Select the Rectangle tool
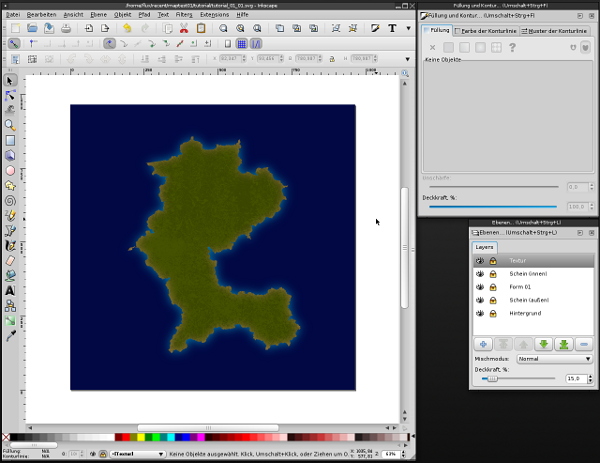The width and height of the screenshot is (600, 463). coord(10,140)
